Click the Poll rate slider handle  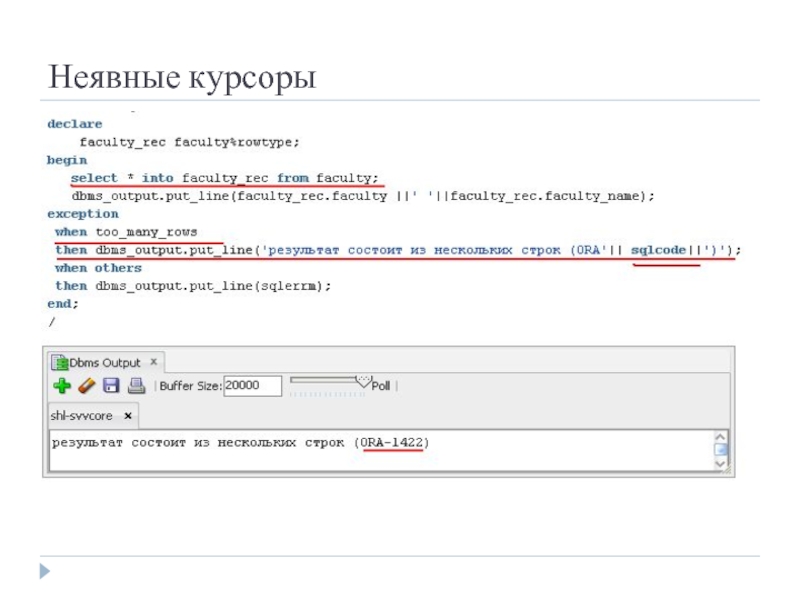(363, 381)
